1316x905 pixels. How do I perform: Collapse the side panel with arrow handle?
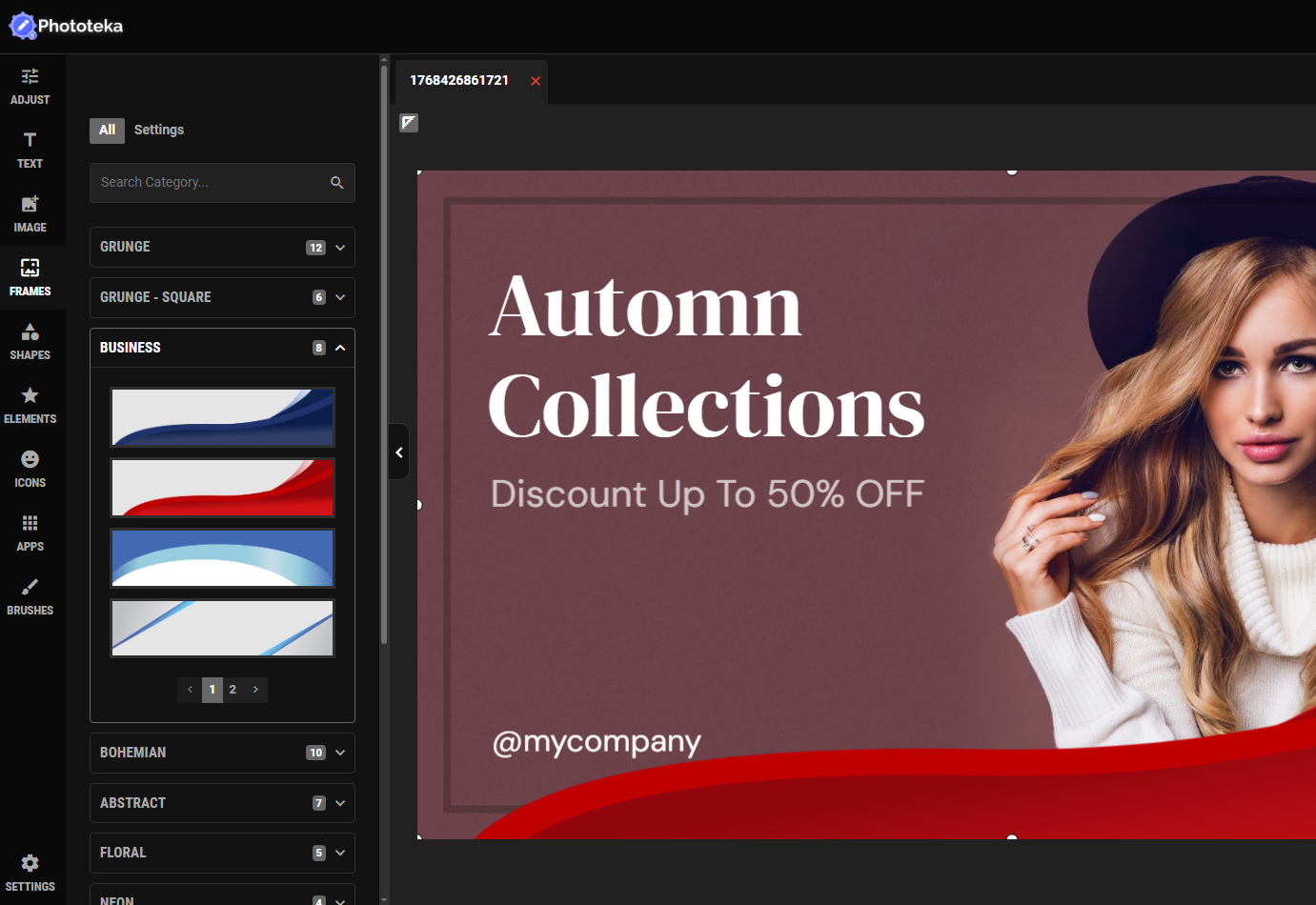(x=399, y=452)
